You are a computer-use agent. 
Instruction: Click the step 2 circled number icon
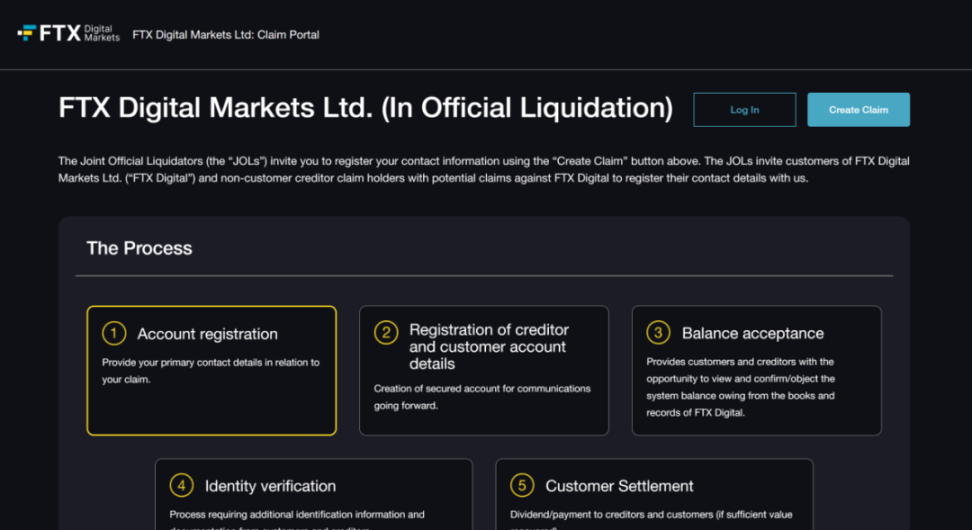coord(386,333)
